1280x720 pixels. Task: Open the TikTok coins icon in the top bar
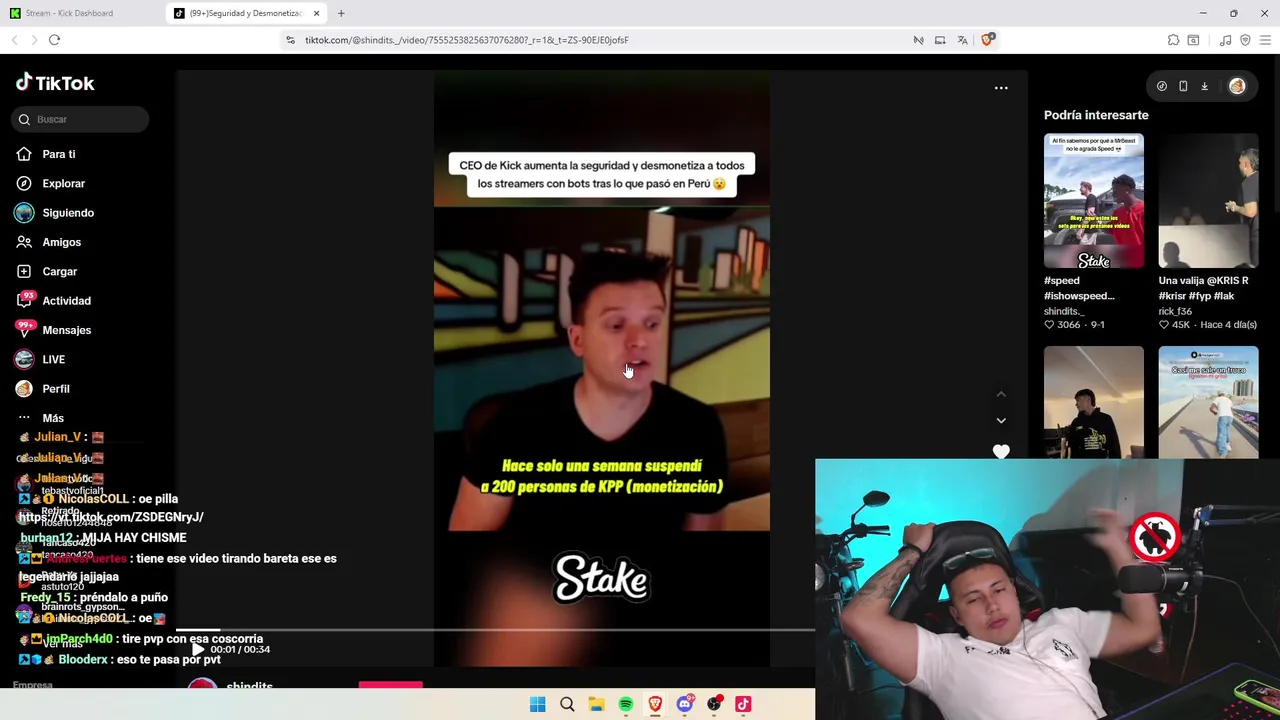1161,86
